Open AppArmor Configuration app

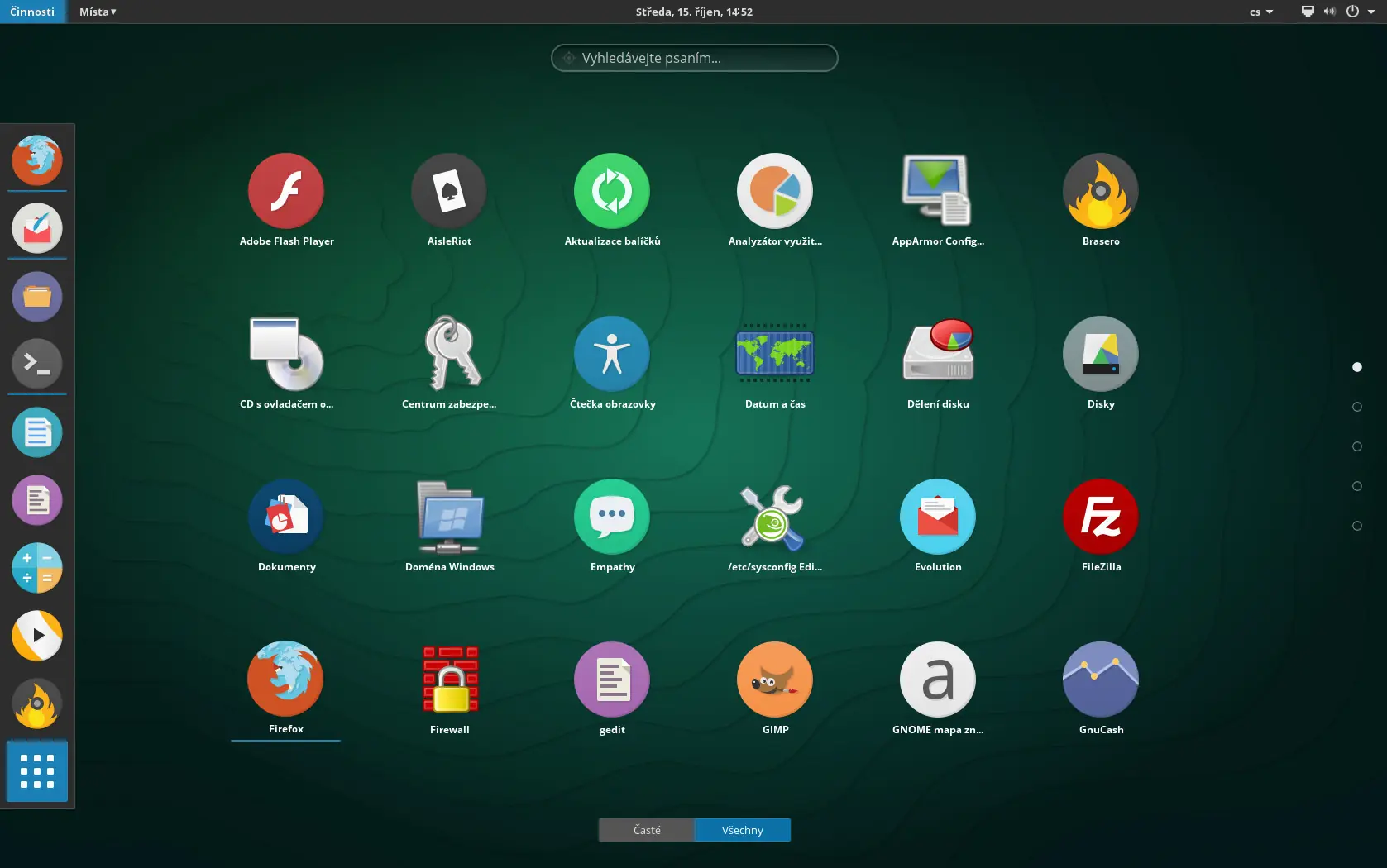[x=938, y=191]
